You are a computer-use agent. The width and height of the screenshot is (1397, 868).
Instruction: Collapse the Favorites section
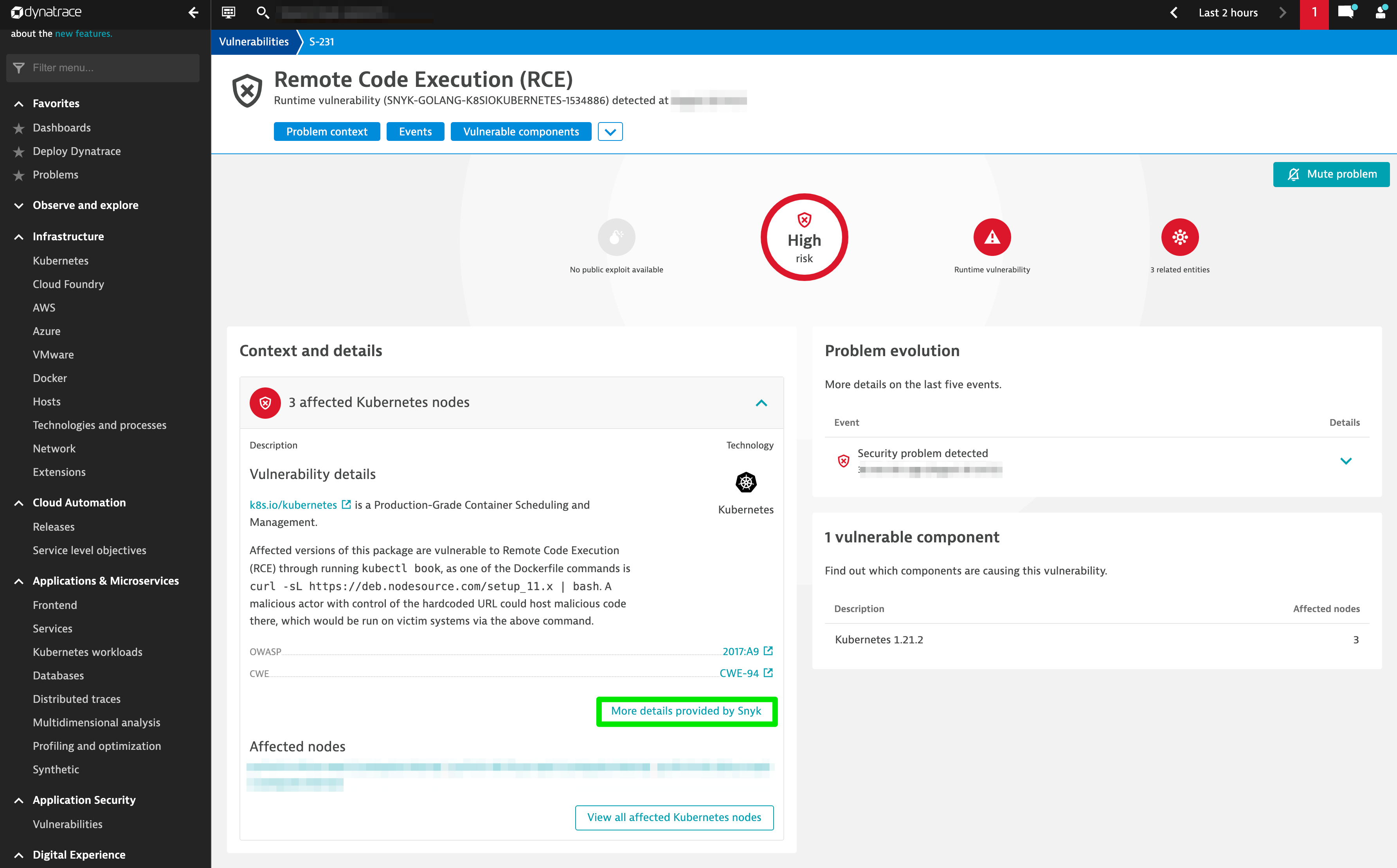tap(19, 104)
